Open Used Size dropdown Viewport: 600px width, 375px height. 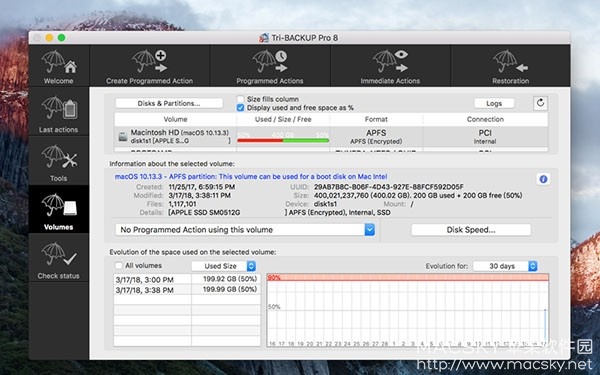point(224,266)
